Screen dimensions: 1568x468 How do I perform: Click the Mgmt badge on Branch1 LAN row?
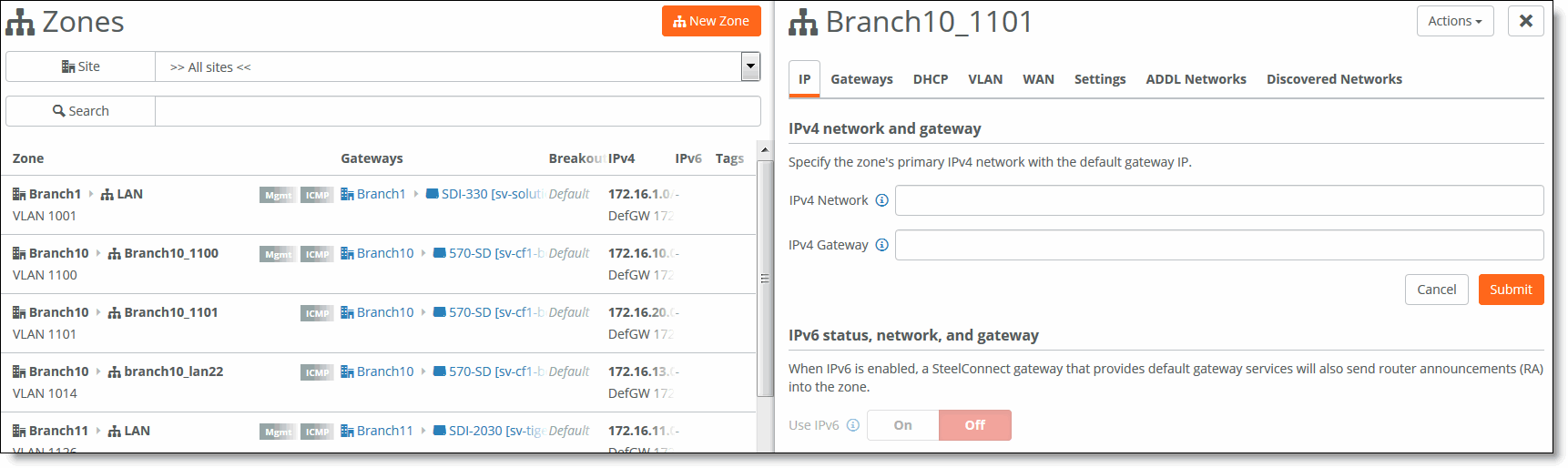(278, 195)
